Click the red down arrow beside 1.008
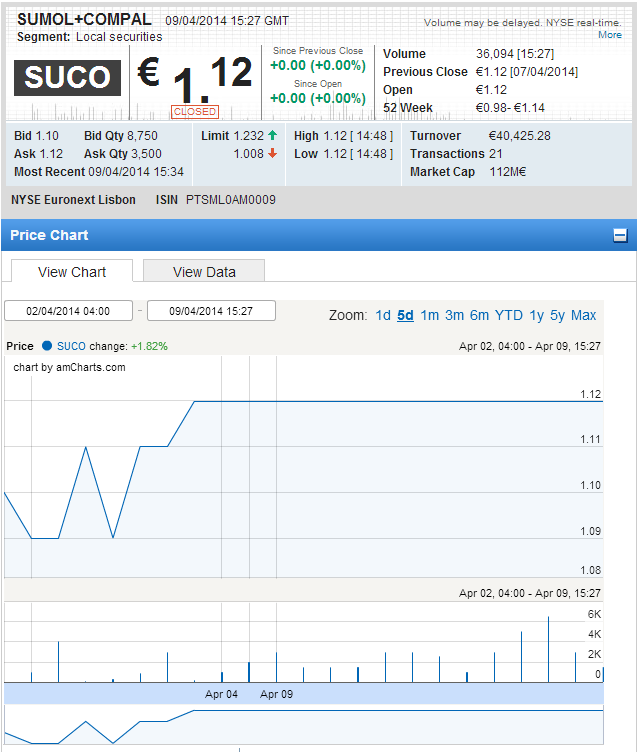Viewport: 642px width, 752px height. 272,153
